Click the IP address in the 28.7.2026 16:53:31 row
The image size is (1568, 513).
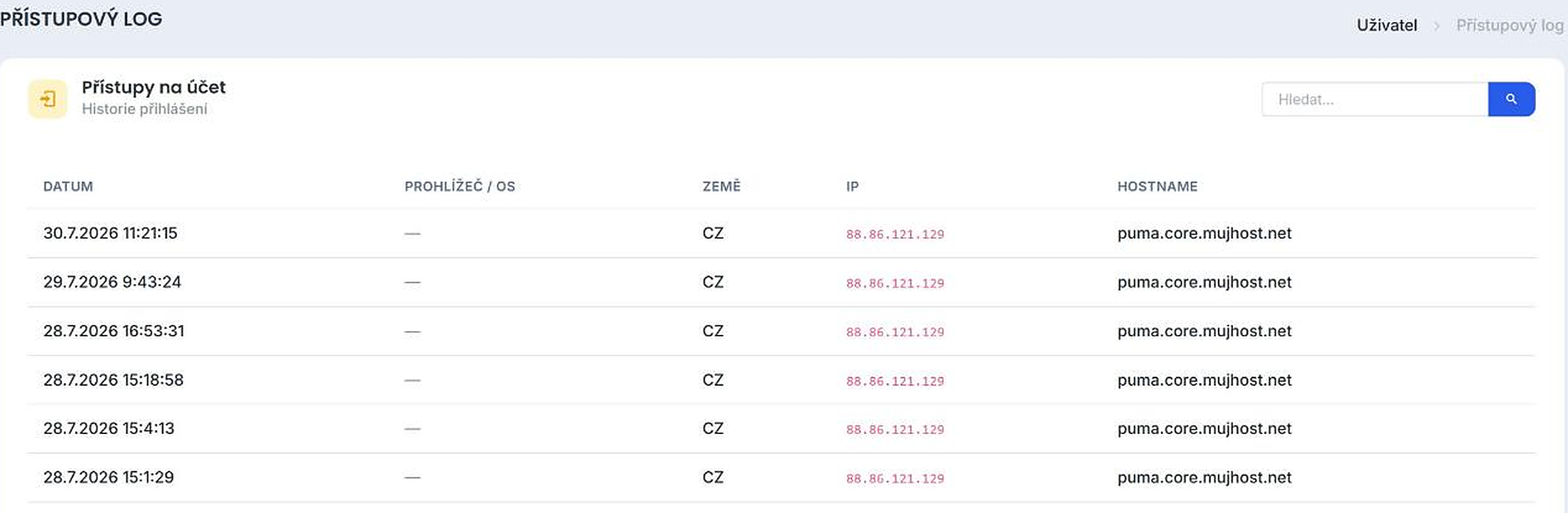[x=895, y=332]
